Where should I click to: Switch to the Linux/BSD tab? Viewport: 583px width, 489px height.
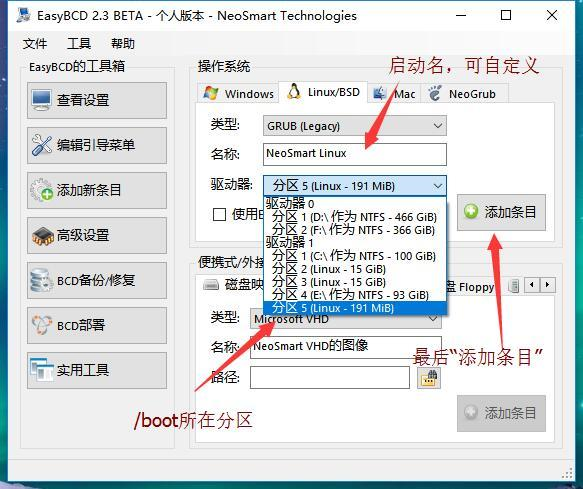(x=323, y=92)
